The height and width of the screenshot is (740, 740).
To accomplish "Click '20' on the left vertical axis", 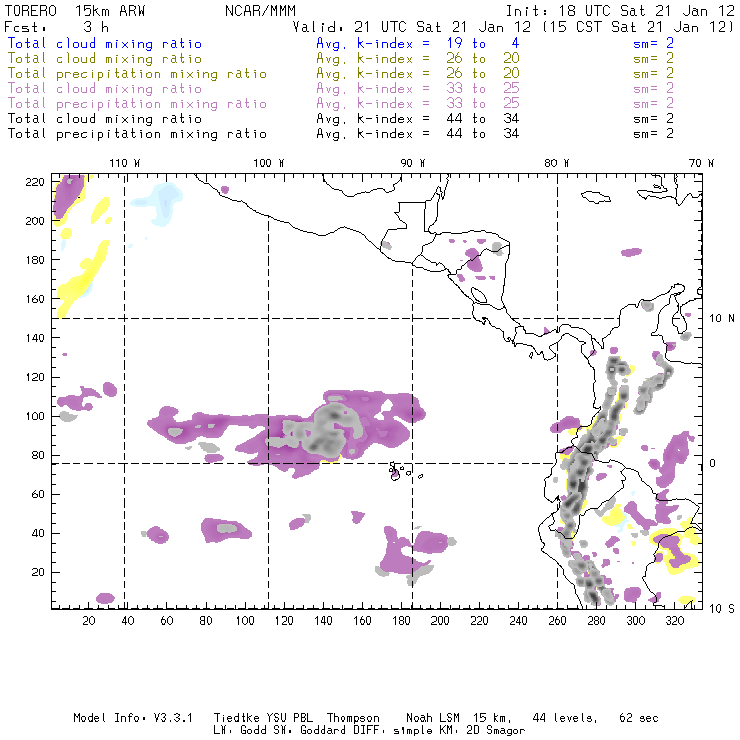I will point(38,572).
